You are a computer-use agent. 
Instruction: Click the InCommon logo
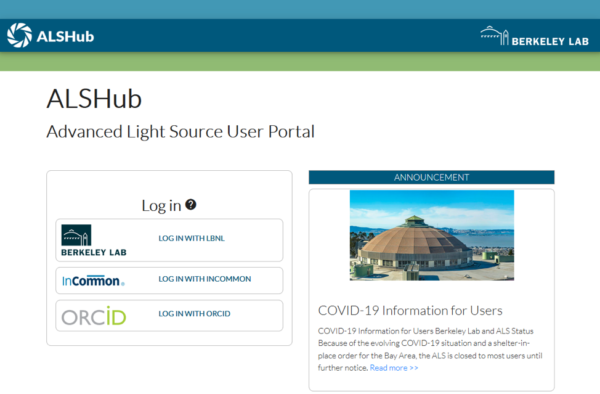coord(93,280)
